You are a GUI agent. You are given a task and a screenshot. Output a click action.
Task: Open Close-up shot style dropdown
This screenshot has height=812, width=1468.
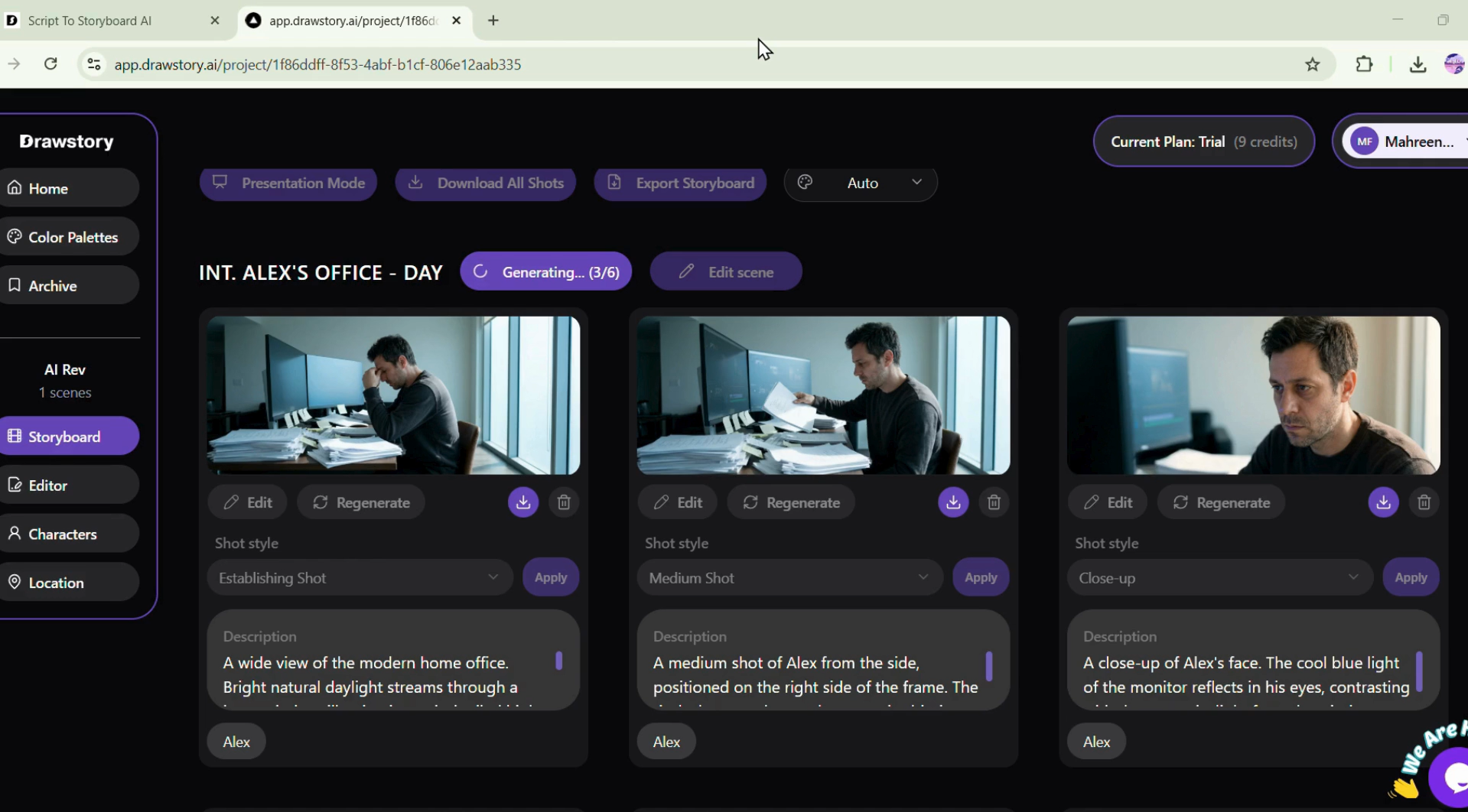point(1219,578)
